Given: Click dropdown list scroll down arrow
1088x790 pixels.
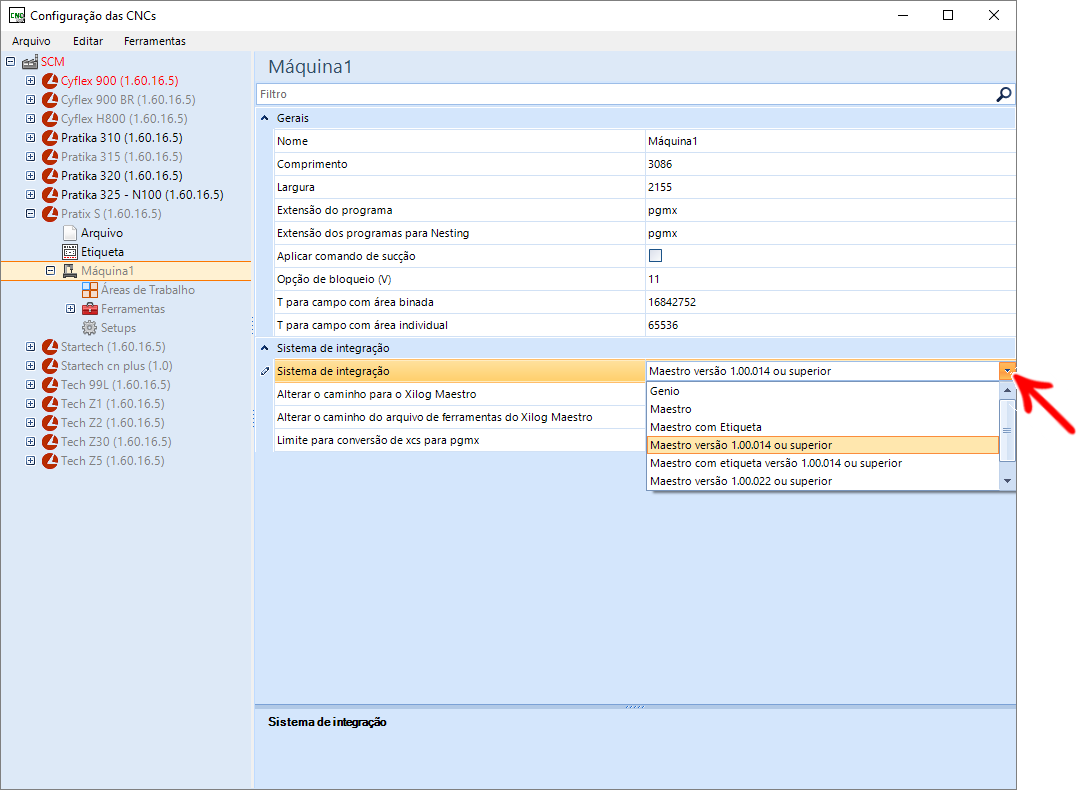Looking at the screenshot, I should click(x=1008, y=481).
